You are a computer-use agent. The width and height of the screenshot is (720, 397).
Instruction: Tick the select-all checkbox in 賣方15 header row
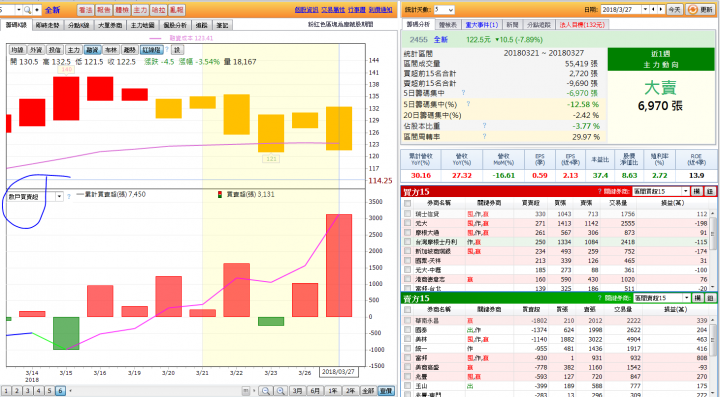[407, 310]
